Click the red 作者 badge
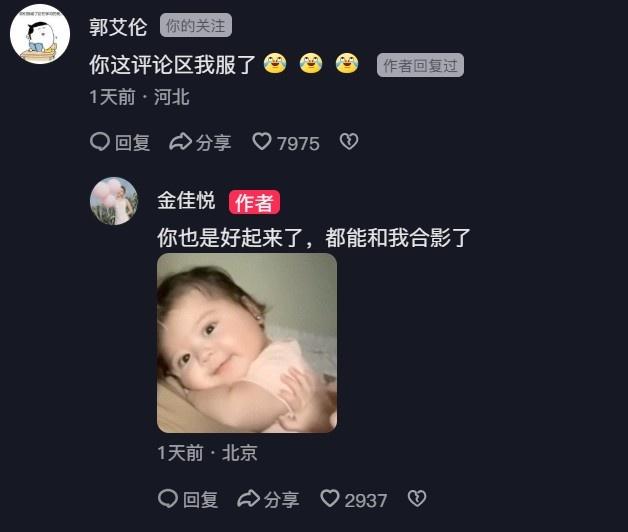The image size is (628, 532). pyautogui.click(x=254, y=202)
